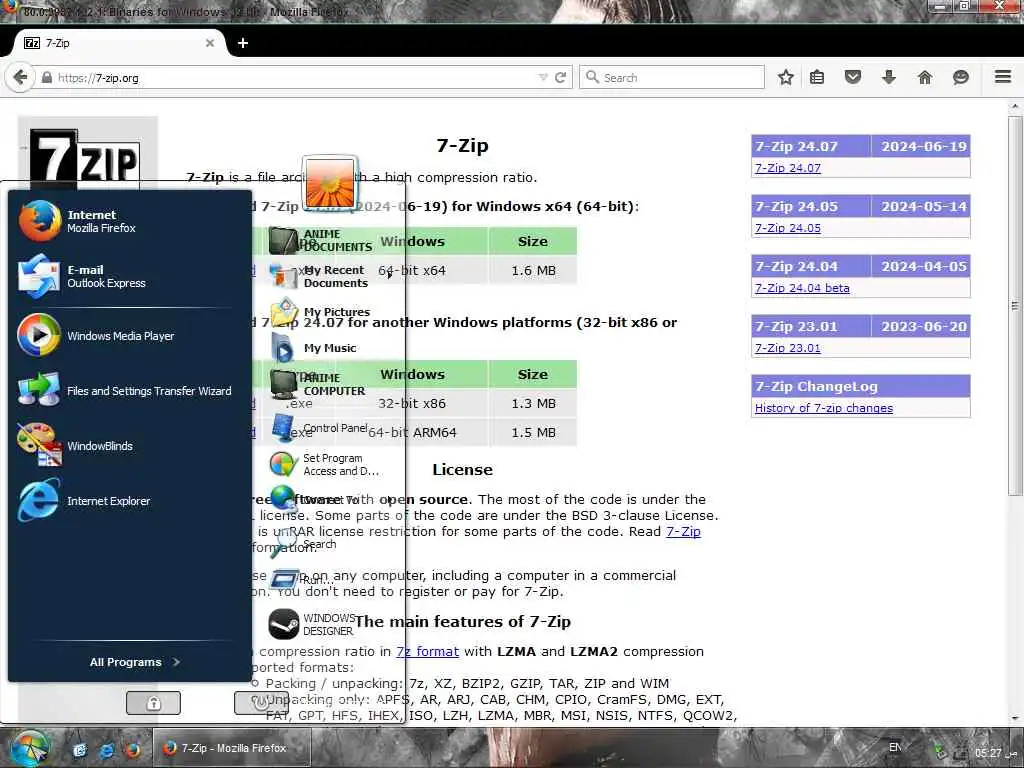The width and height of the screenshot is (1024, 768).
Task: Click the 7-Zip license info link
Action: (683, 532)
